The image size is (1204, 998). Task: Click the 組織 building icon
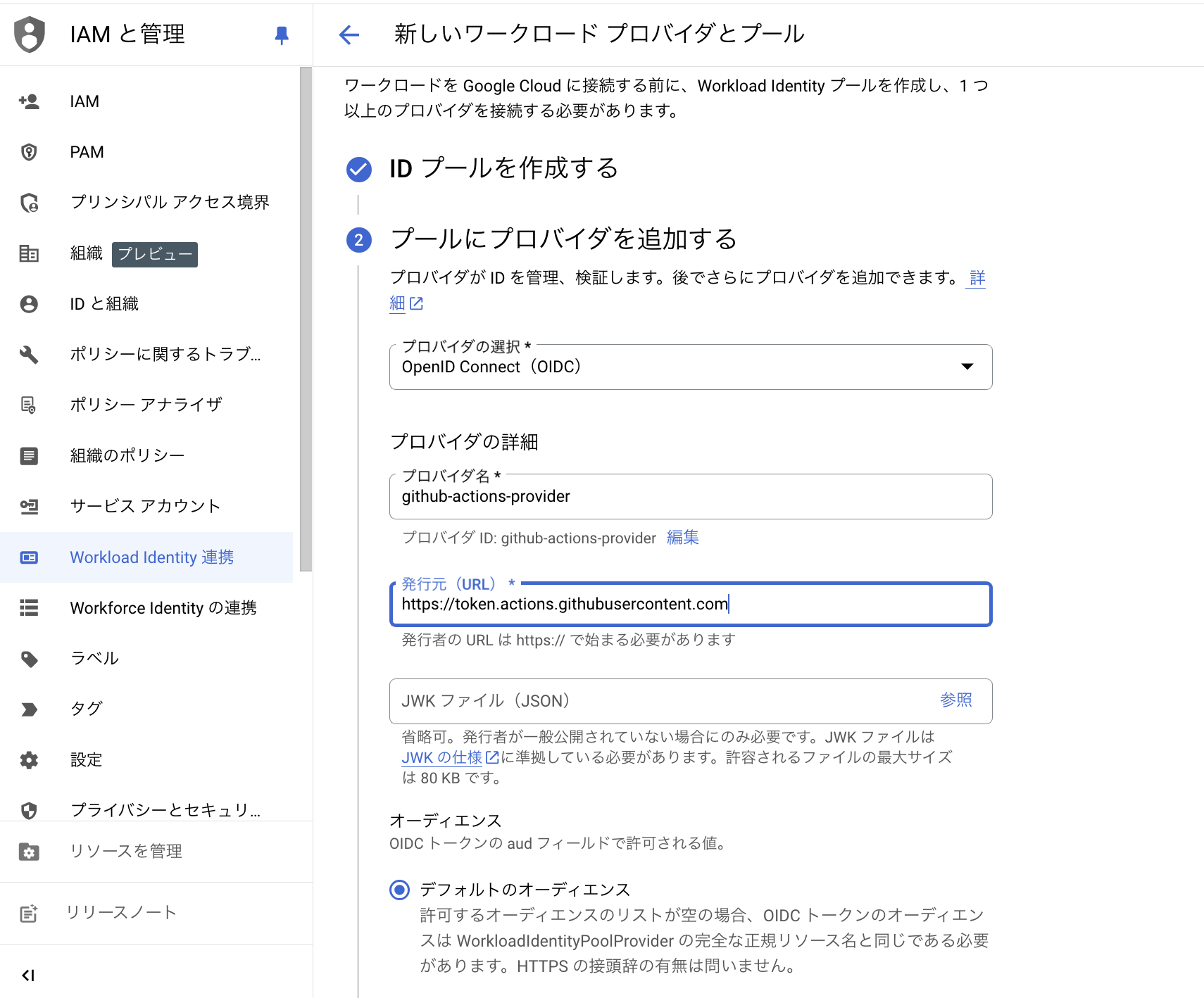tap(29, 253)
